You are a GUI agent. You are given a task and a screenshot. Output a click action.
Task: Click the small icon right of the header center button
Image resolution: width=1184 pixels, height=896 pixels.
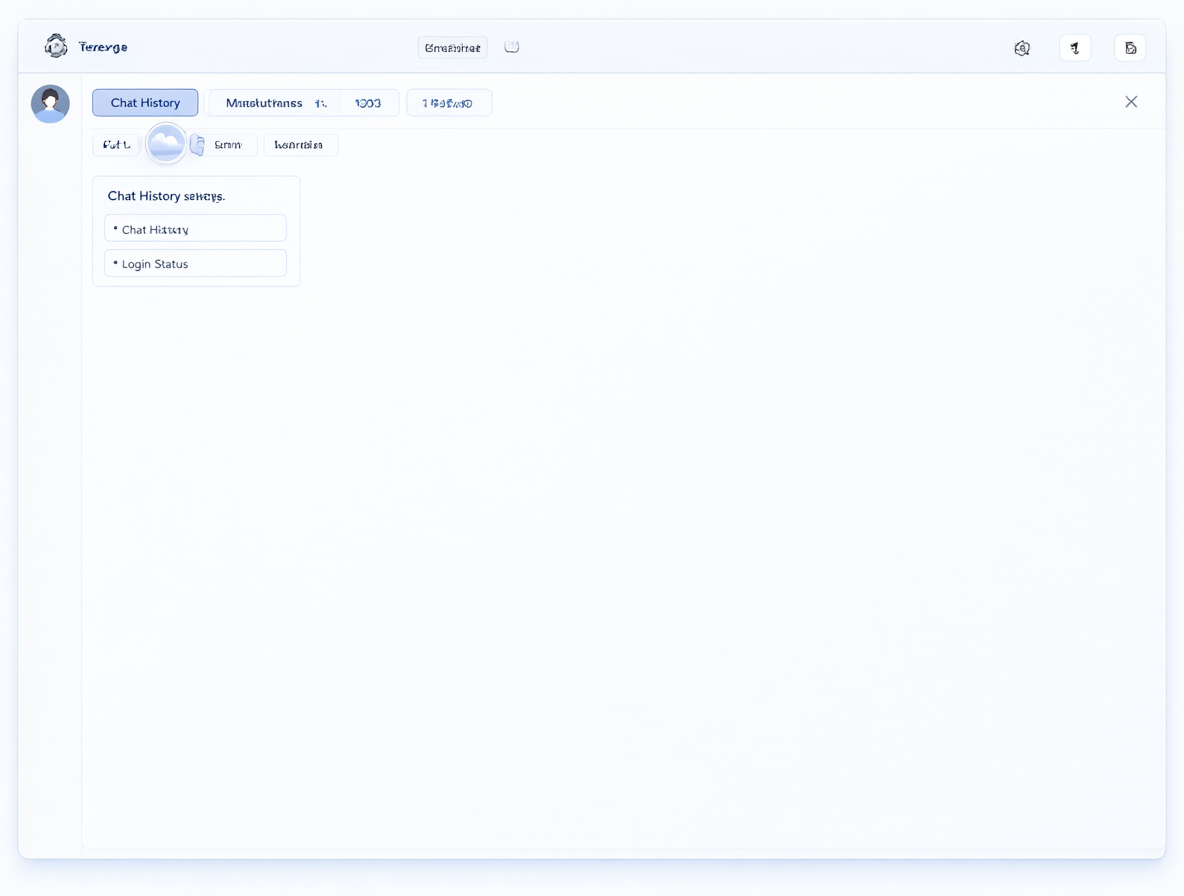click(511, 47)
